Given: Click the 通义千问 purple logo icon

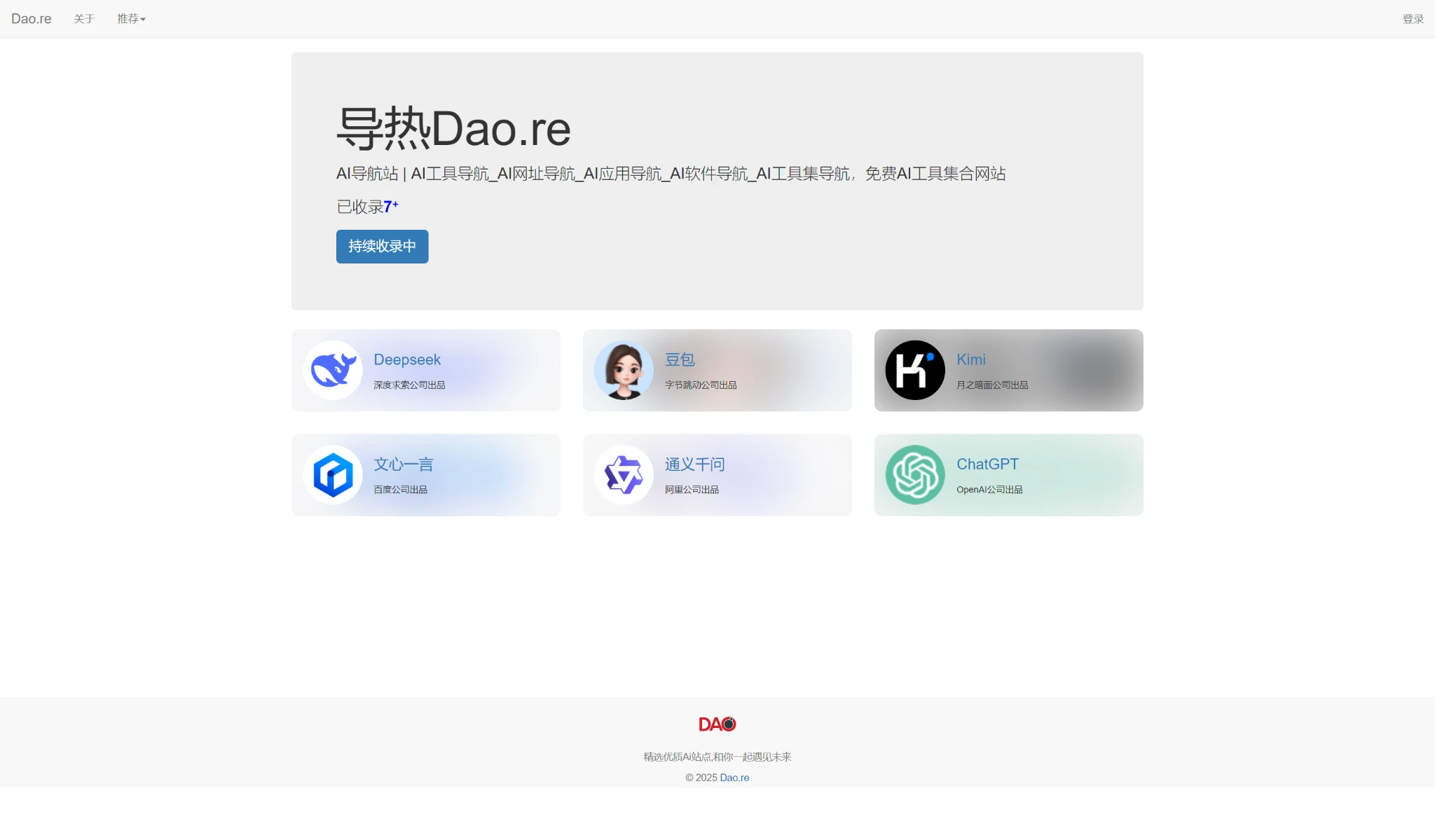Looking at the screenshot, I should 624,475.
